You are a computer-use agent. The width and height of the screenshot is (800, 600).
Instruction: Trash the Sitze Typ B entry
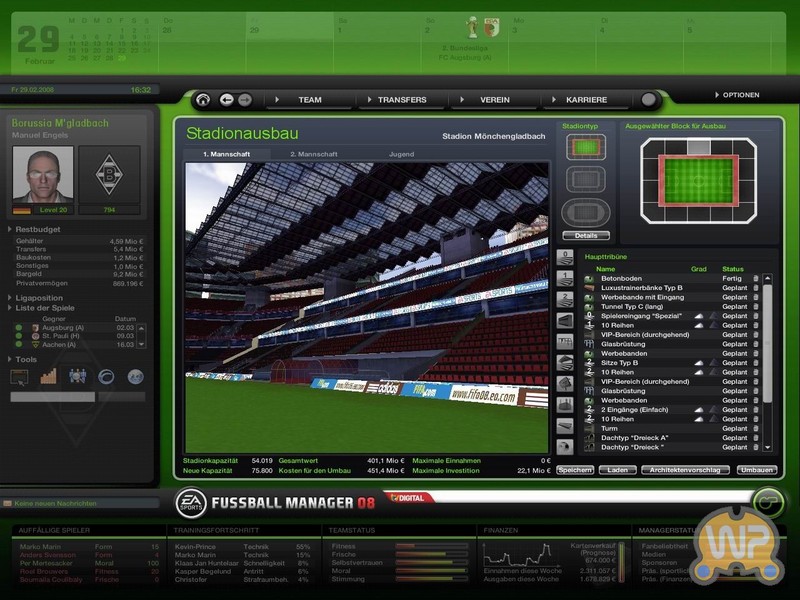[x=756, y=363]
